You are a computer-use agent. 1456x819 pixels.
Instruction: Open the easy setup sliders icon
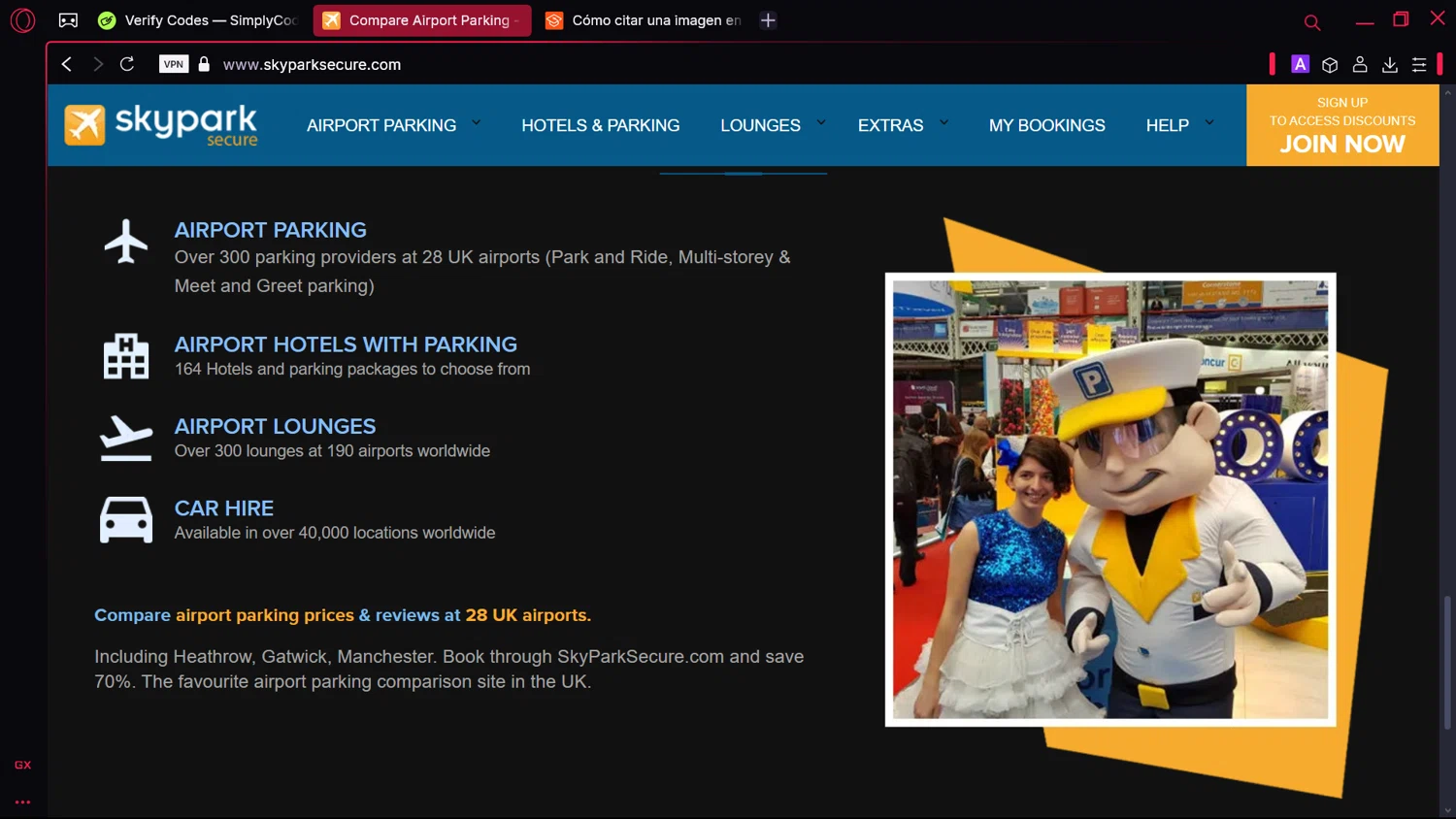pos(1419,64)
